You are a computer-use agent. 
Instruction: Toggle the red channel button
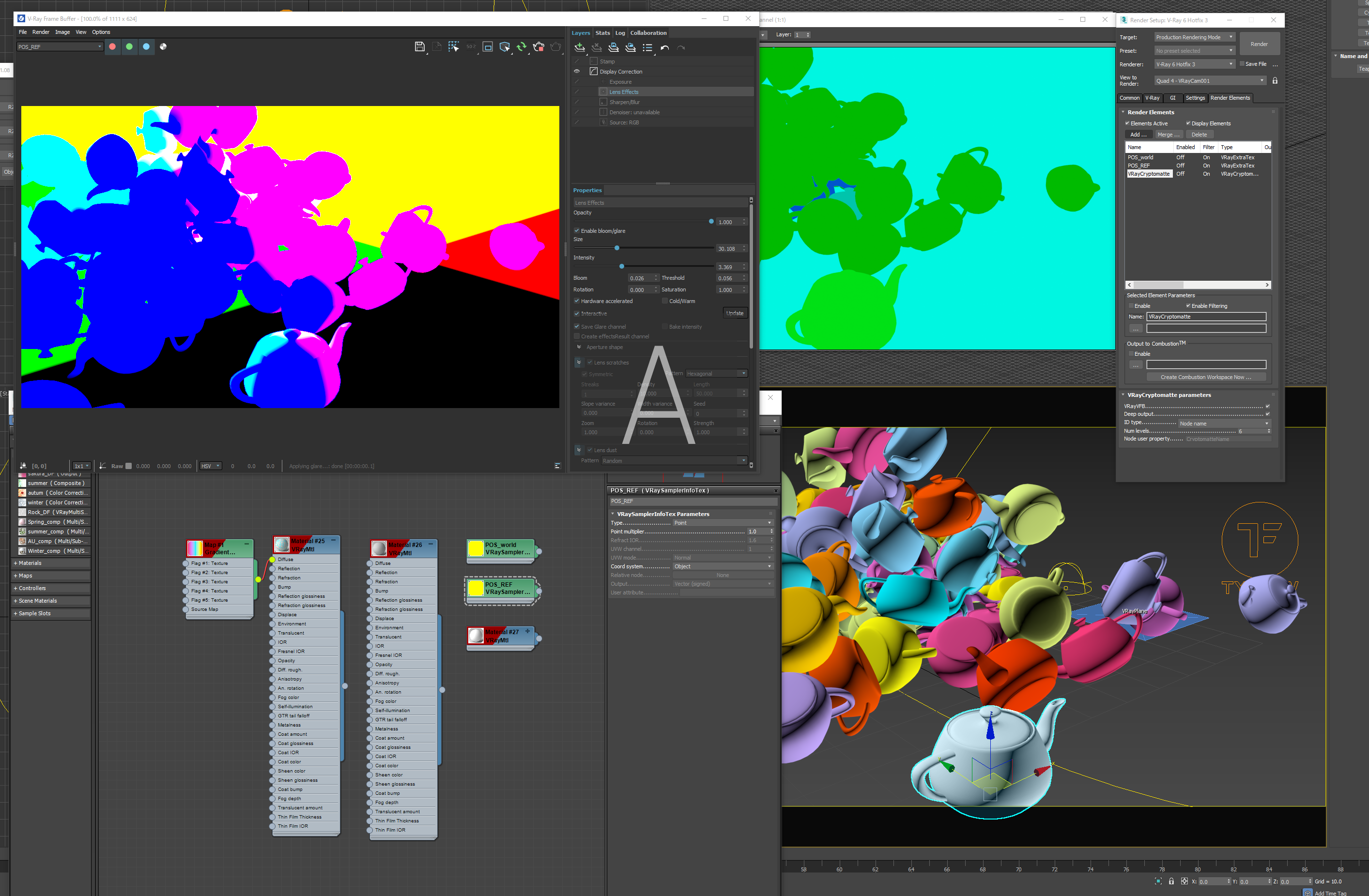pos(113,47)
